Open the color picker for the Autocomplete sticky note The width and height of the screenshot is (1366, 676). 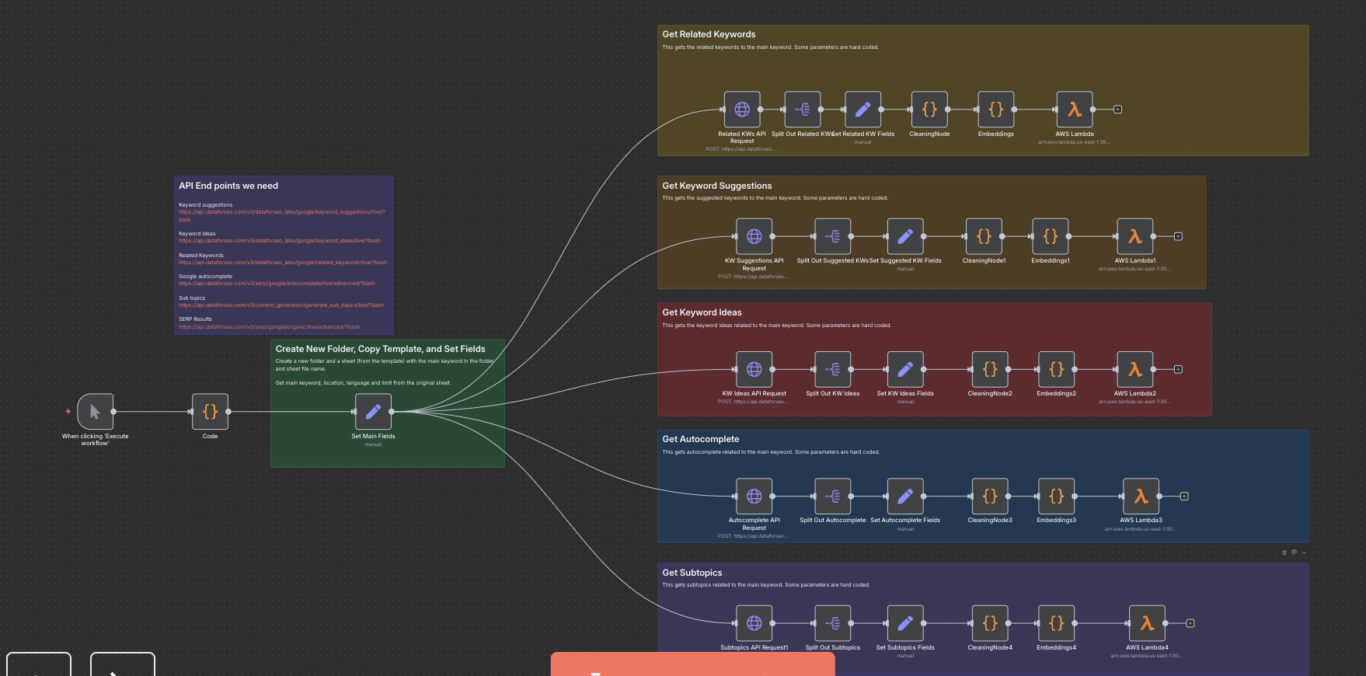click(1294, 551)
